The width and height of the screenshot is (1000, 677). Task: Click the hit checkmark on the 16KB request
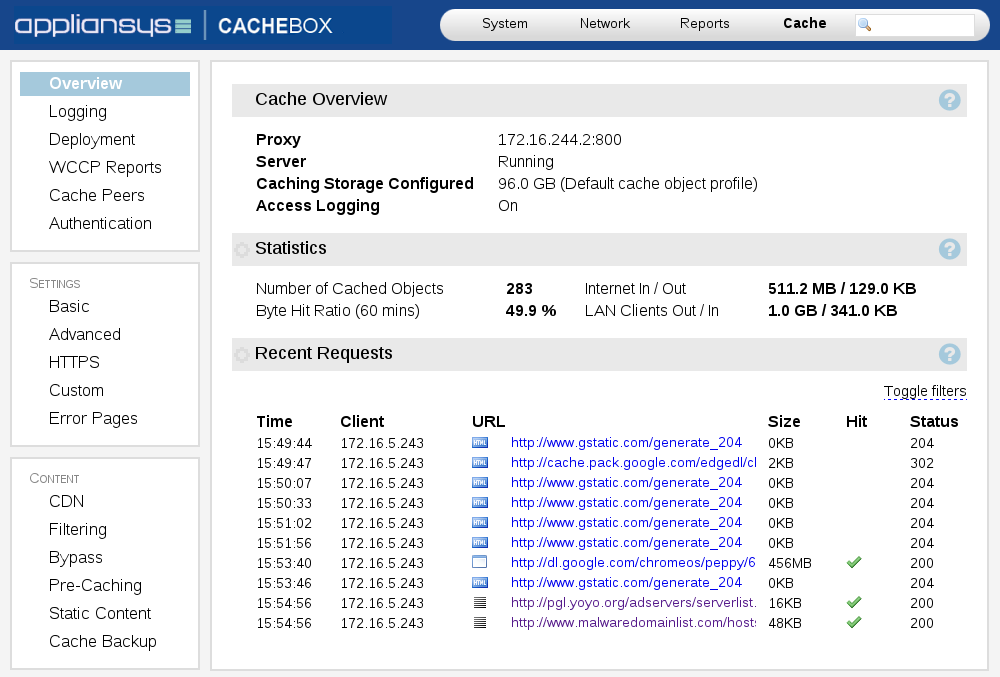point(854,602)
